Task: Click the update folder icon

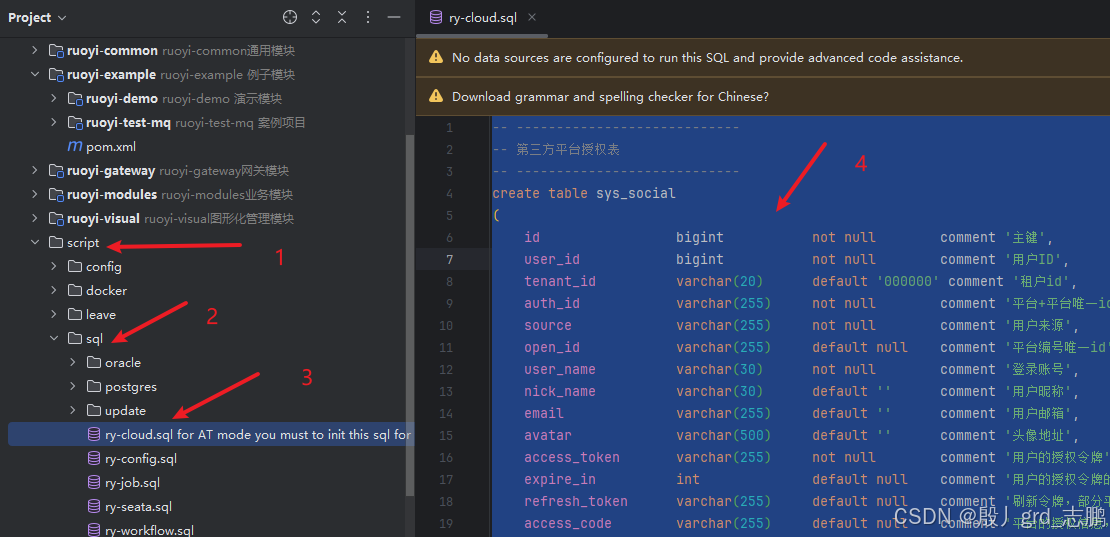Action: click(x=94, y=411)
